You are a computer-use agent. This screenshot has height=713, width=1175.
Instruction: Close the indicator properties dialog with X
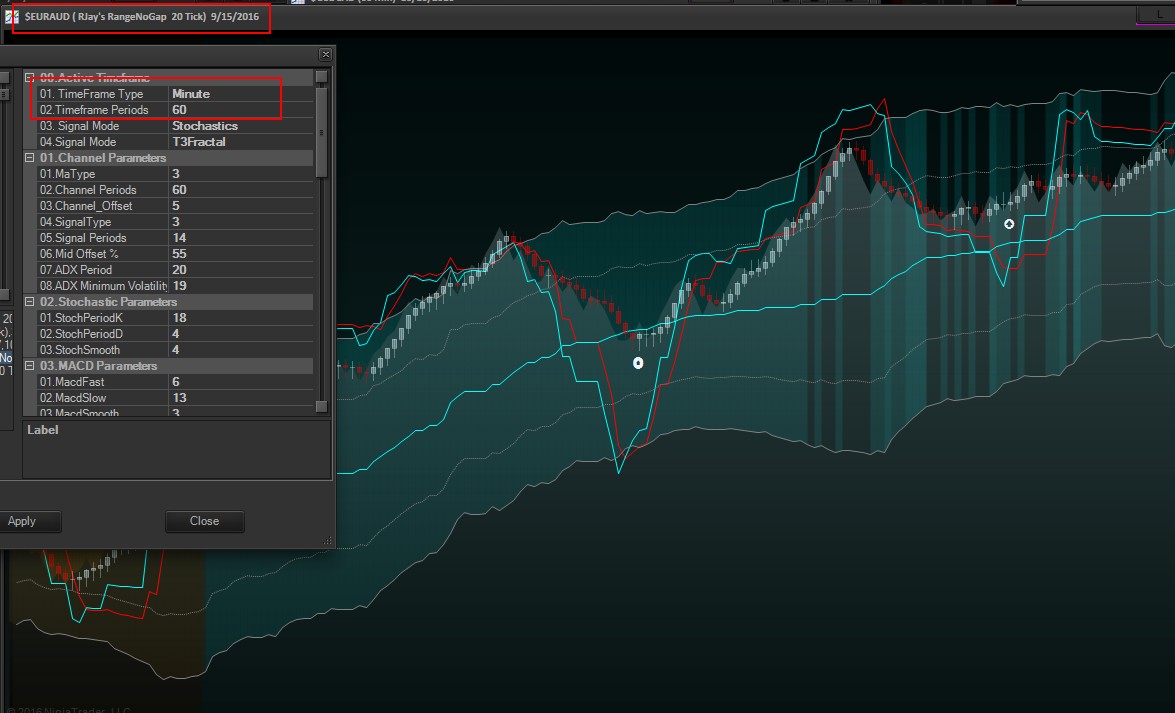[x=325, y=54]
